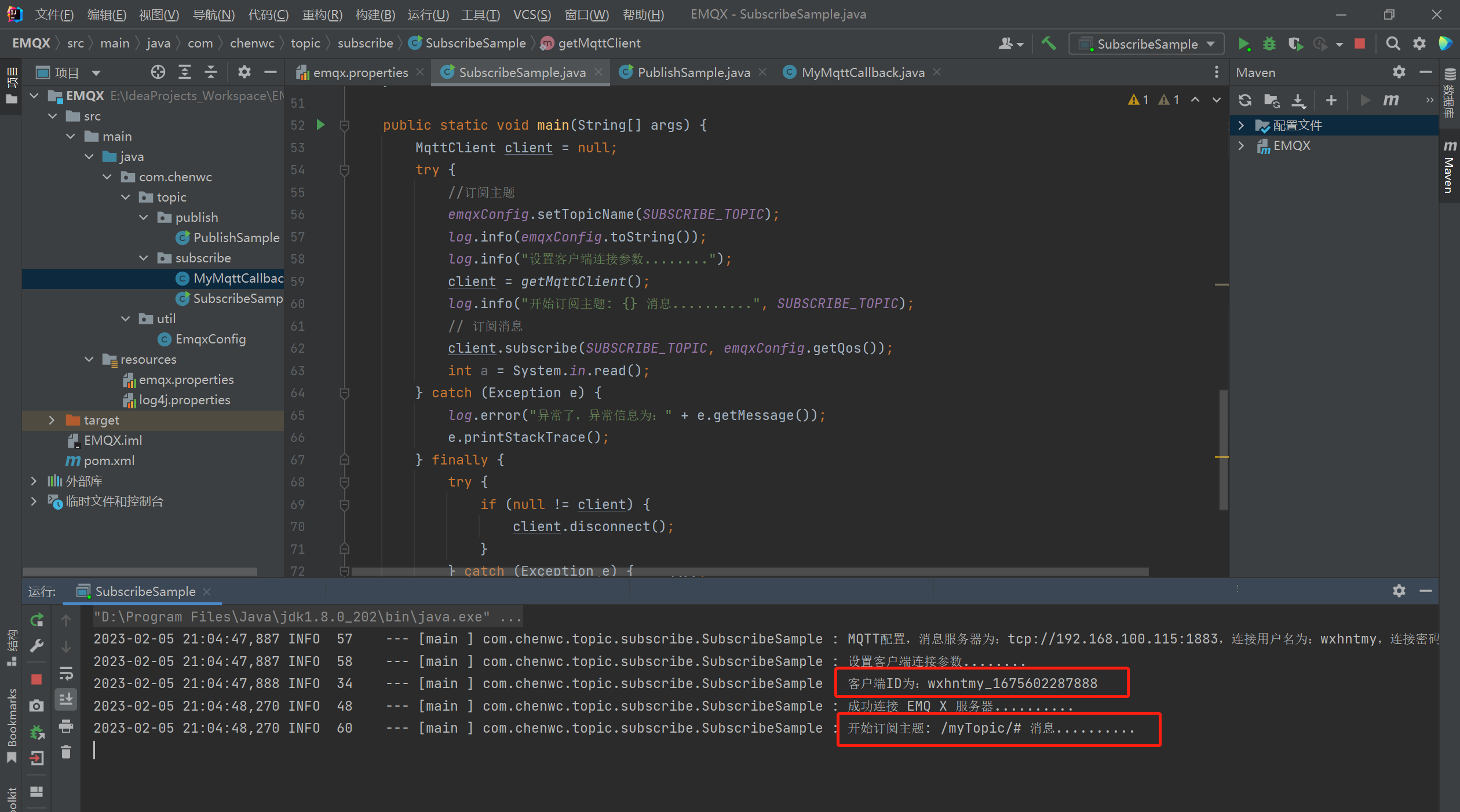Open Search Everywhere magnifier icon

pos(1393,44)
